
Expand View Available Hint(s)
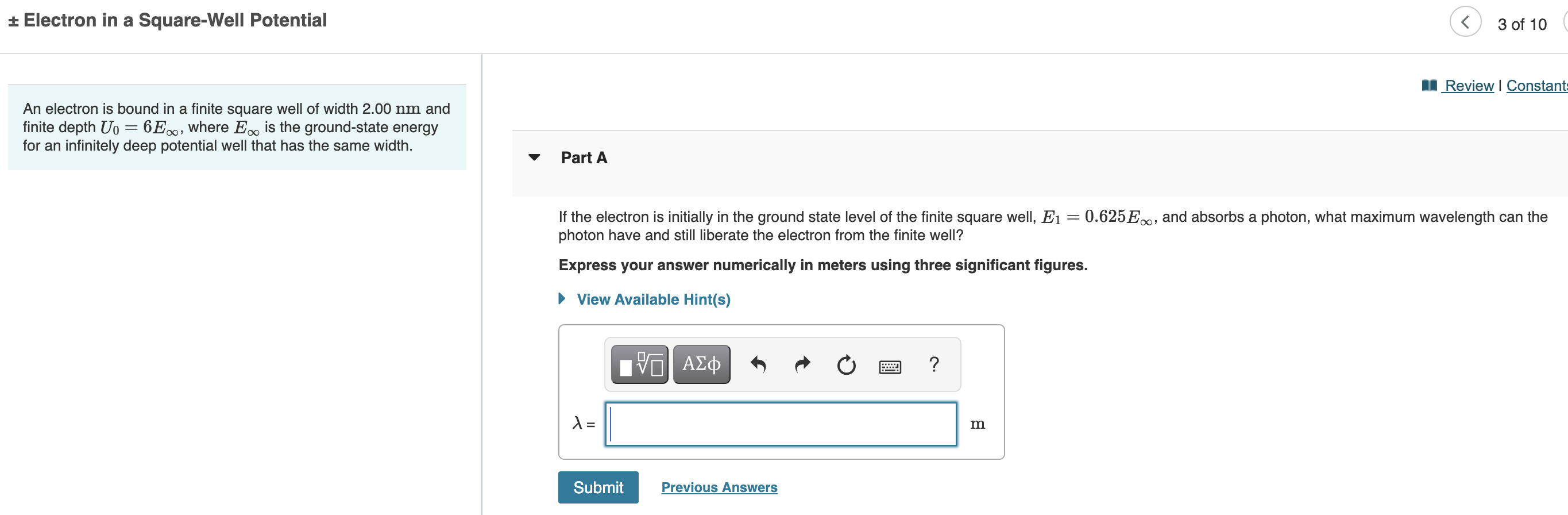[653, 299]
